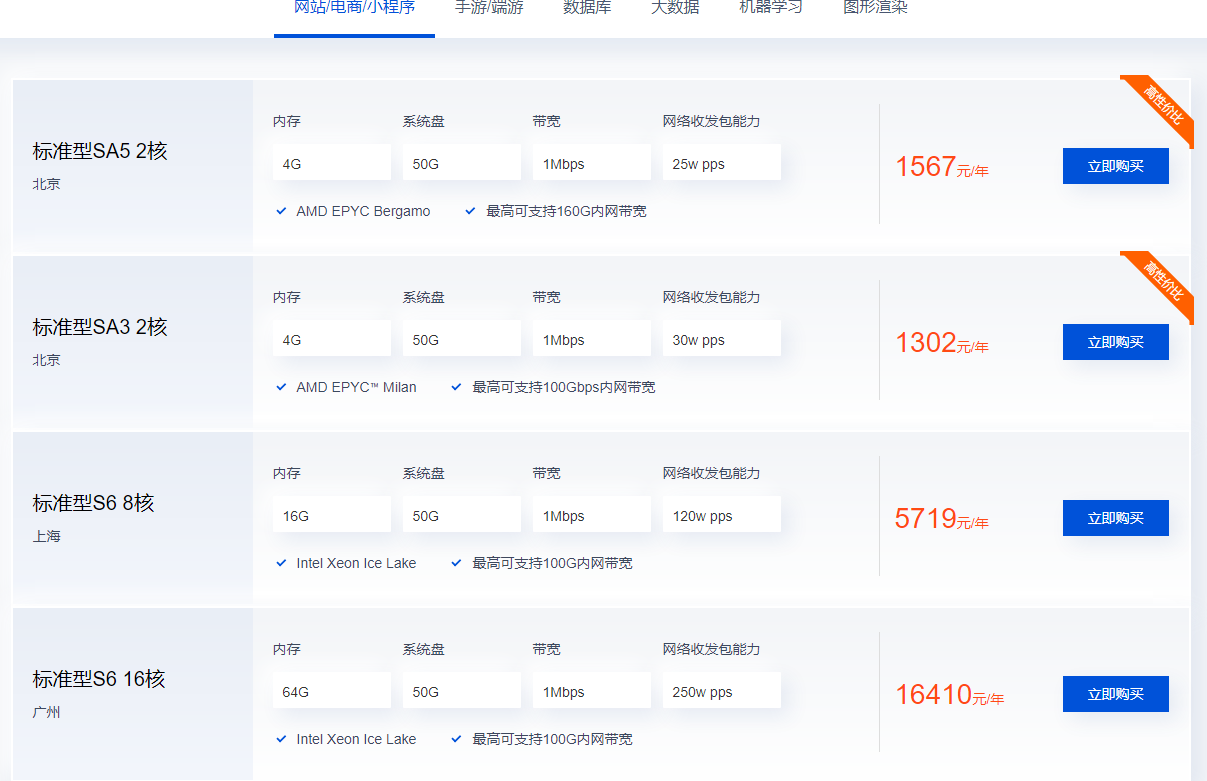
Task: Click the 高性价比 ribbon on SA3 card
Action: (1163, 284)
